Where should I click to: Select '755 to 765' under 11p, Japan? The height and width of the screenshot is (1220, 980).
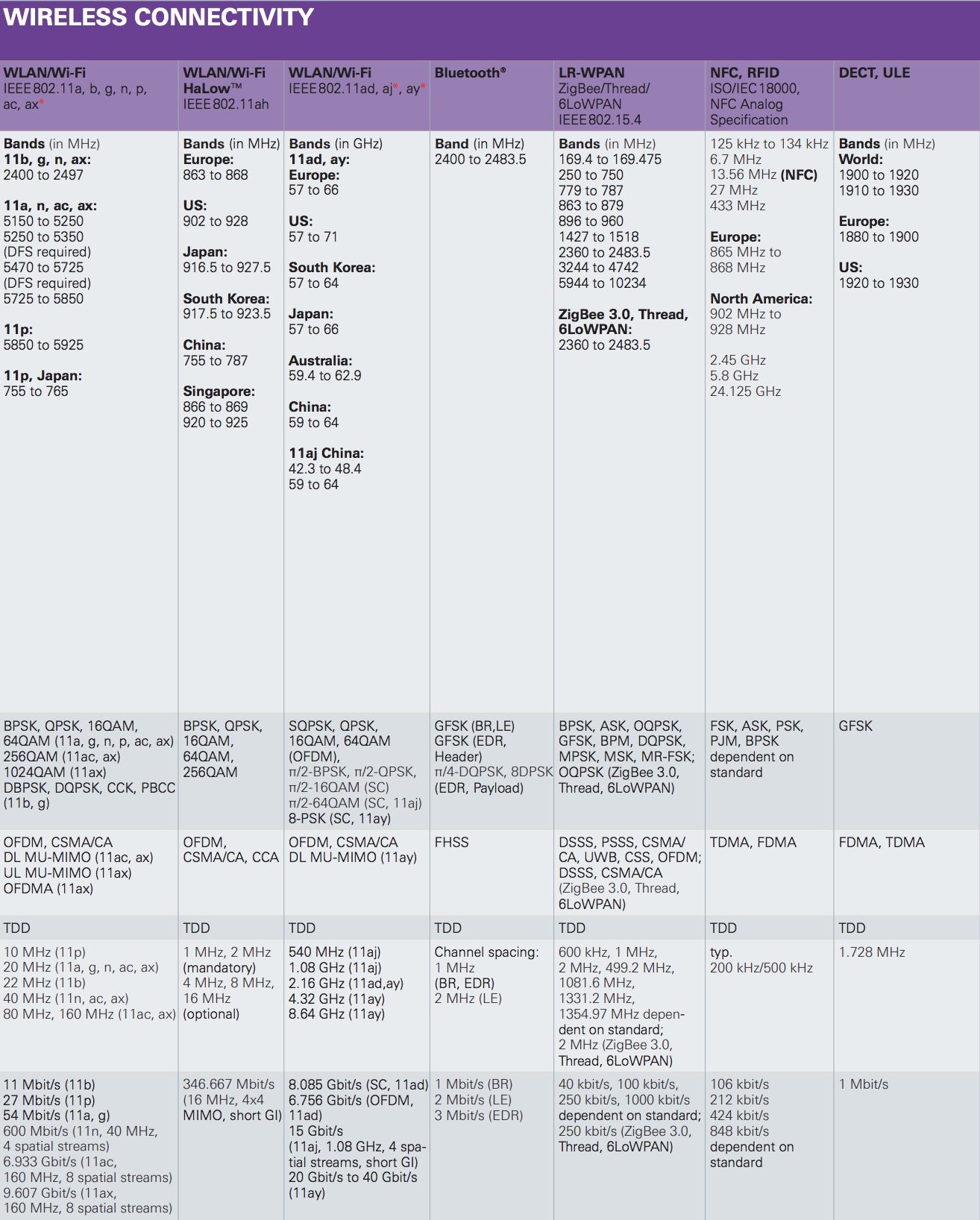pyautogui.click(x=36, y=392)
